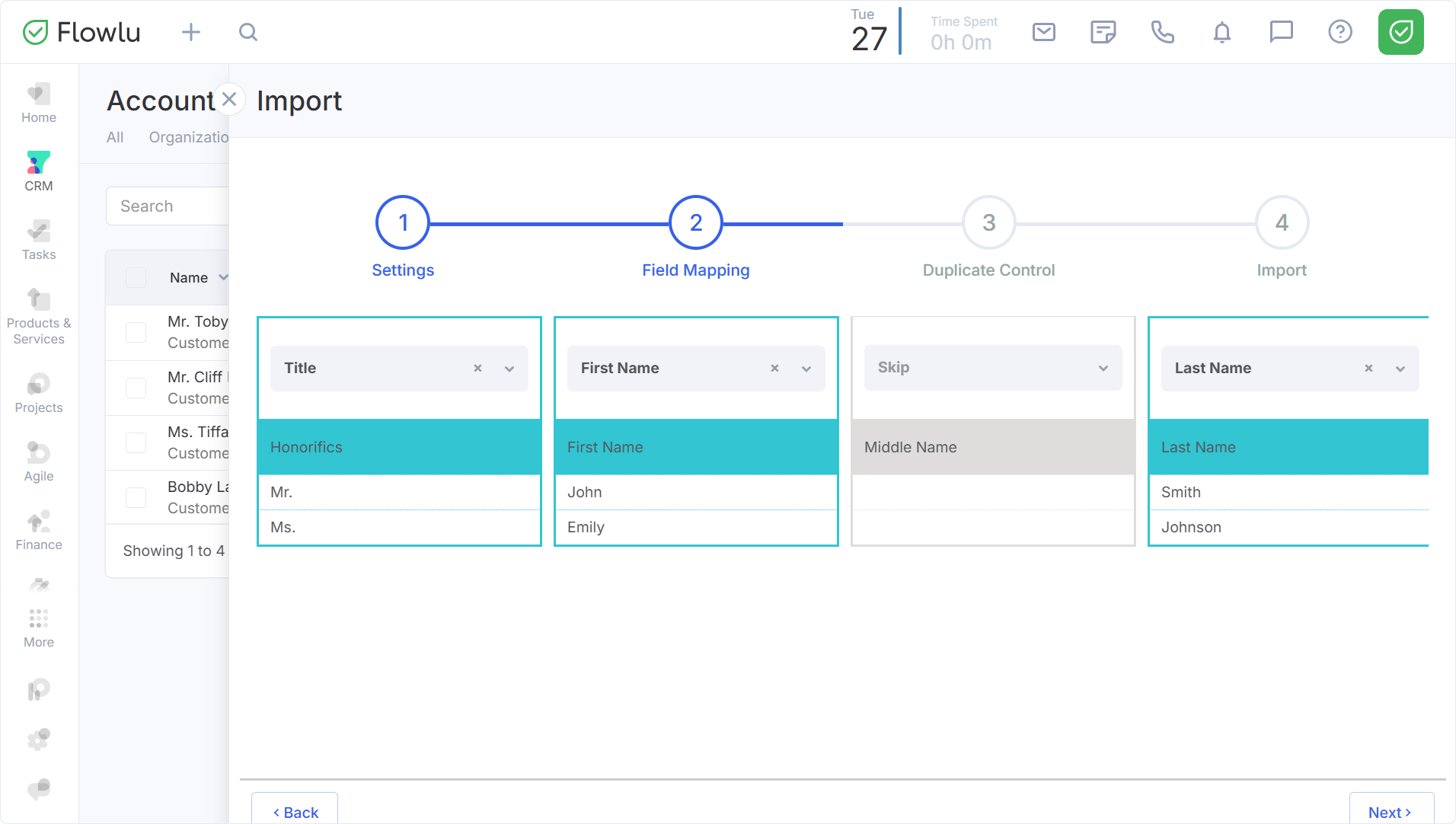Clear the First Name mapping selection
The width and height of the screenshot is (1456, 824).
coord(774,369)
